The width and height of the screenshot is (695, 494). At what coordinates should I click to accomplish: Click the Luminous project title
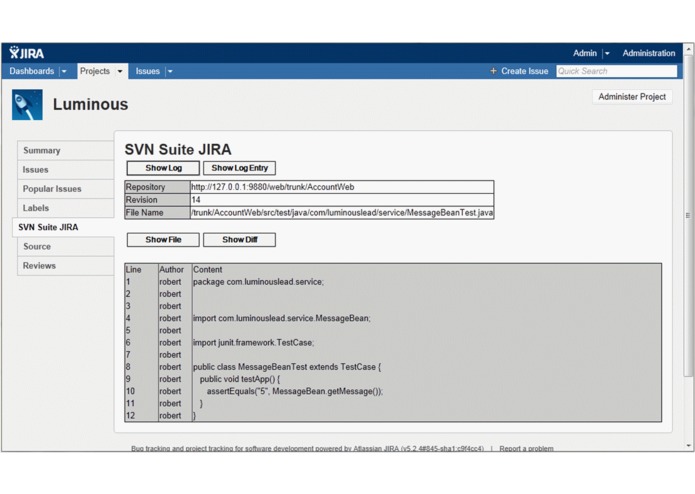90,105
